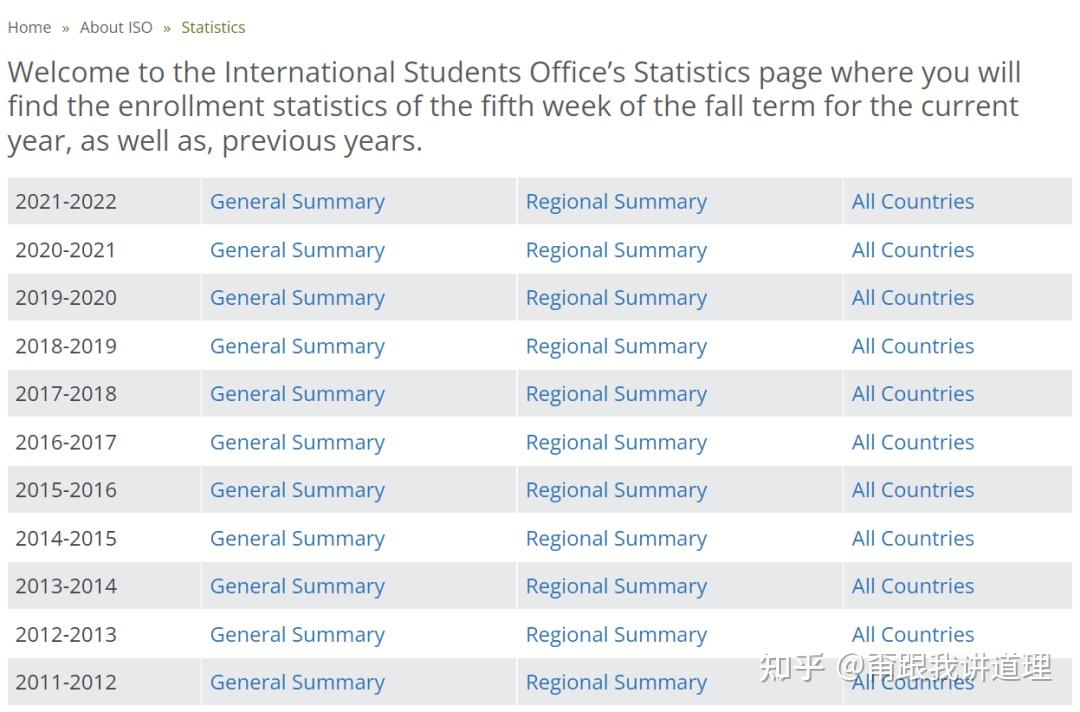Open 2017-2018 Regional Summary
The width and height of the screenshot is (1080, 712).
click(616, 394)
